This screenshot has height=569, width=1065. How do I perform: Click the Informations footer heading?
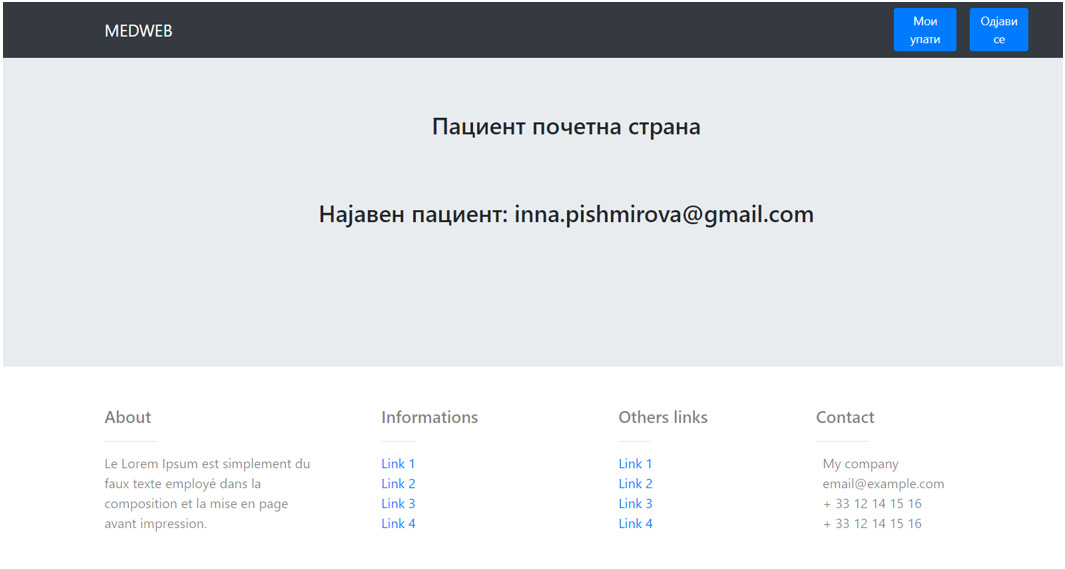pyautogui.click(x=429, y=418)
